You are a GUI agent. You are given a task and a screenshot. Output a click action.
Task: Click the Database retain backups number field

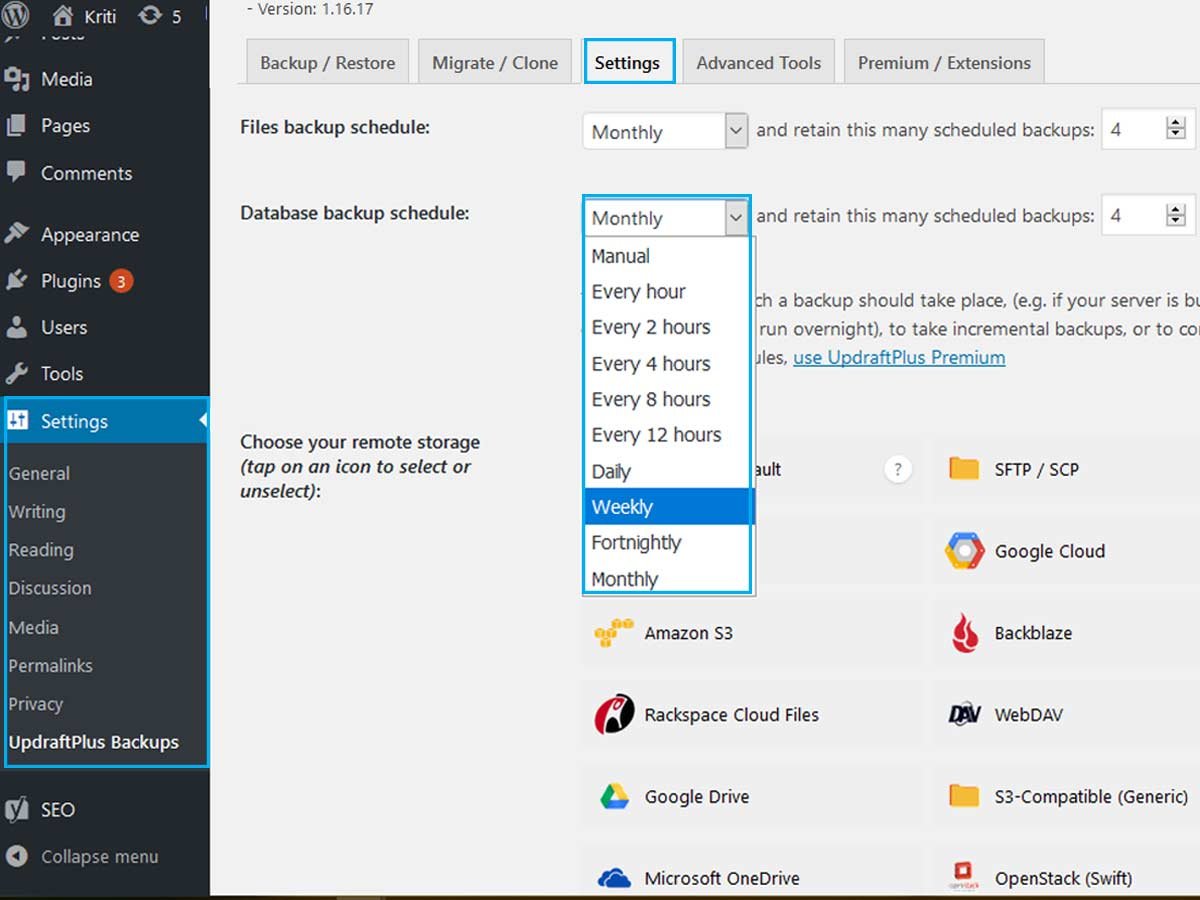pyautogui.click(x=1148, y=216)
